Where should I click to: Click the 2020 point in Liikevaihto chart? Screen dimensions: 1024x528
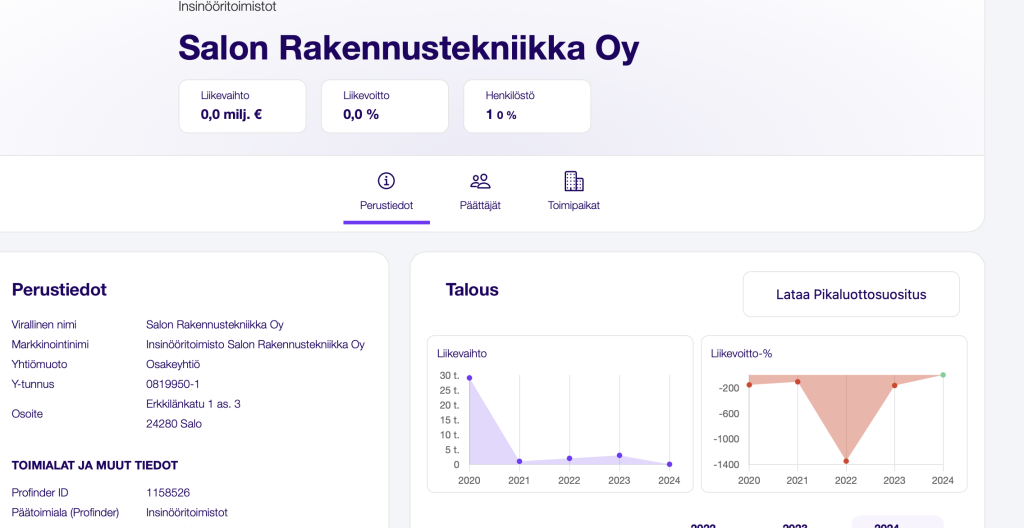tap(469, 378)
